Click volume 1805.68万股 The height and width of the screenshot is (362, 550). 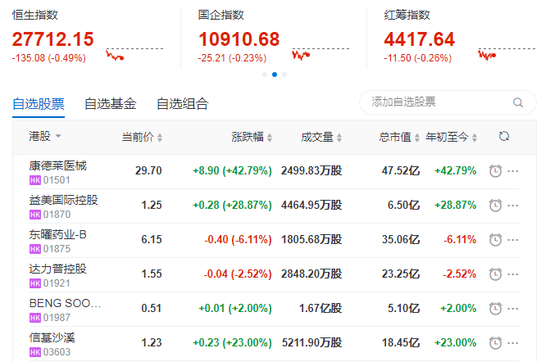pyautogui.click(x=311, y=240)
